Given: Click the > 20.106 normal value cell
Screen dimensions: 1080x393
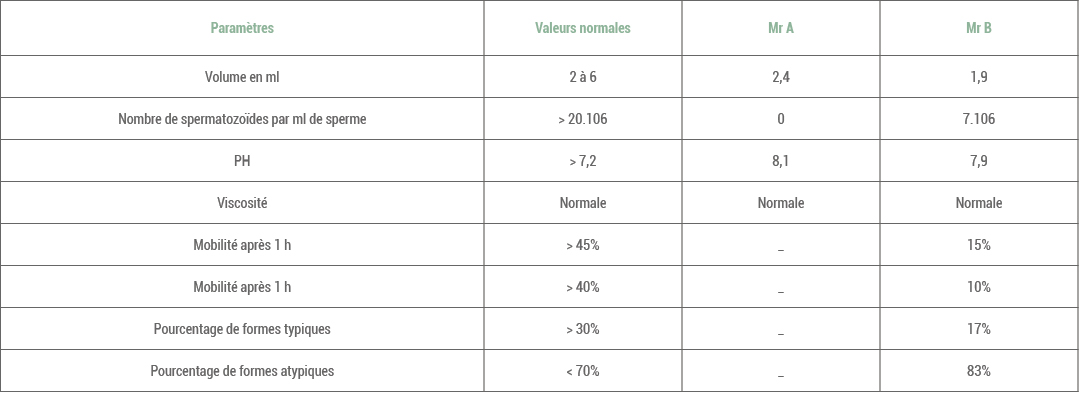Looking at the screenshot, I should (583, 119).
